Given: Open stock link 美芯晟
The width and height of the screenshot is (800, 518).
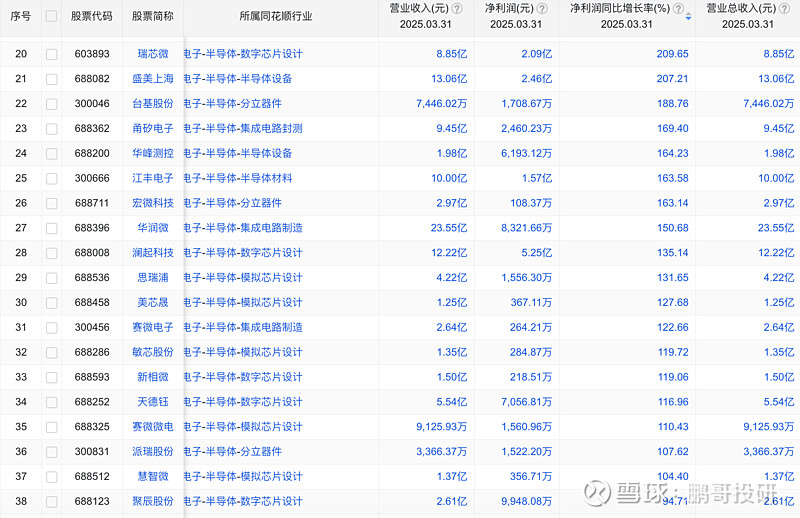Looking at the screenshot, I should pyautogui.click(x=153, y=303).
